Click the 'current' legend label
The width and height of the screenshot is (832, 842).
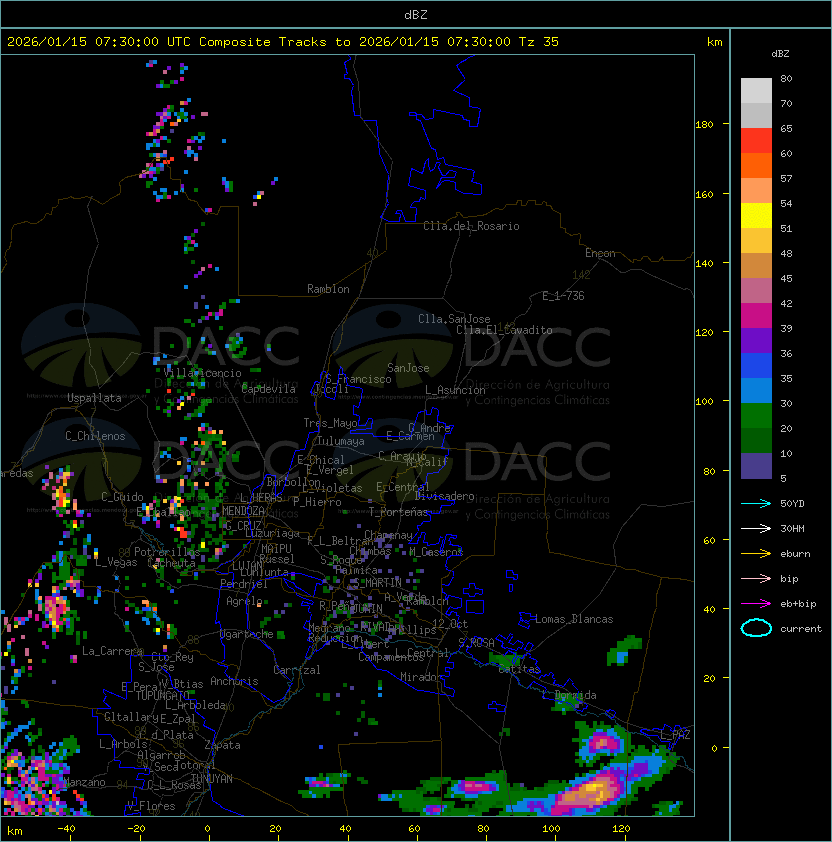[x=801, y=628]
